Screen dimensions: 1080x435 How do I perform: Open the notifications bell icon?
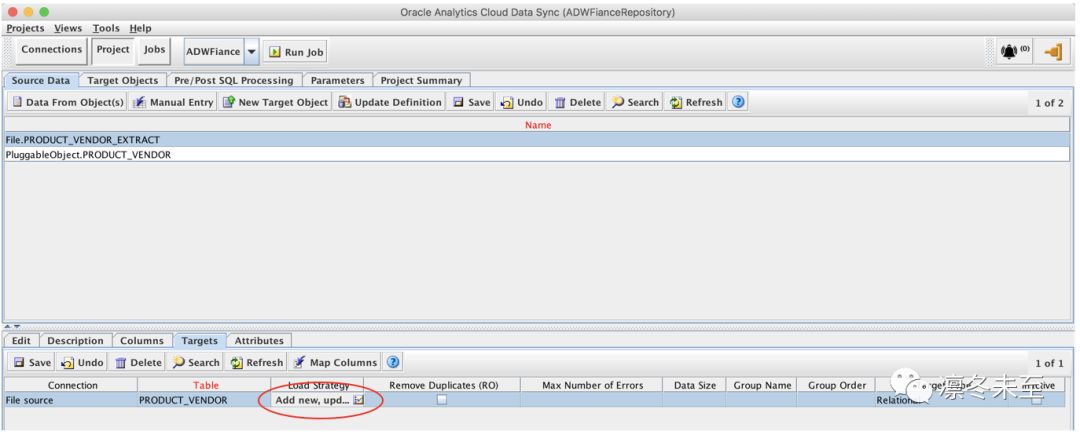click(x=1015, y=52)
